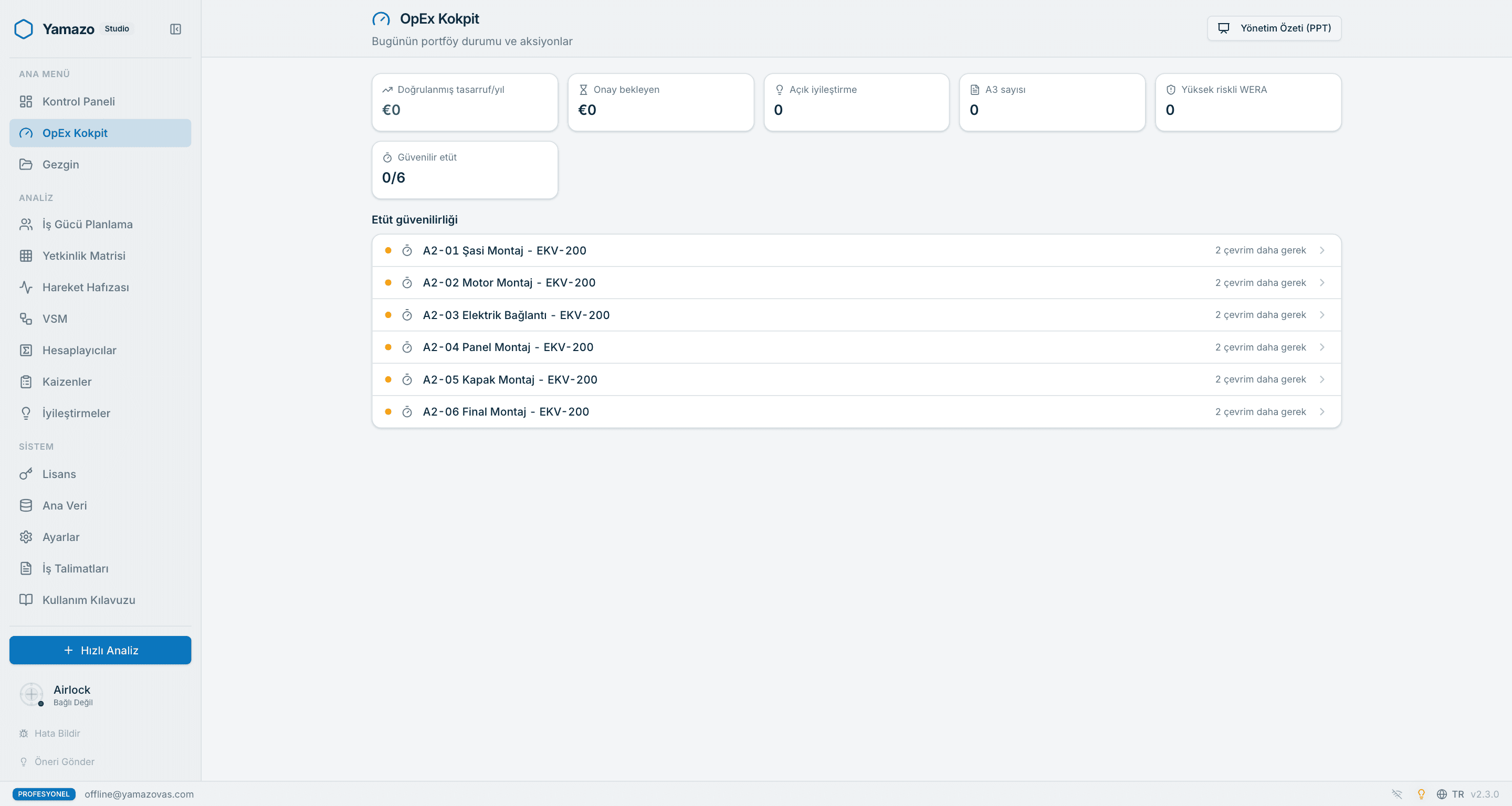Click the Kullanım Kılavuzu book icon

point(26,600)
